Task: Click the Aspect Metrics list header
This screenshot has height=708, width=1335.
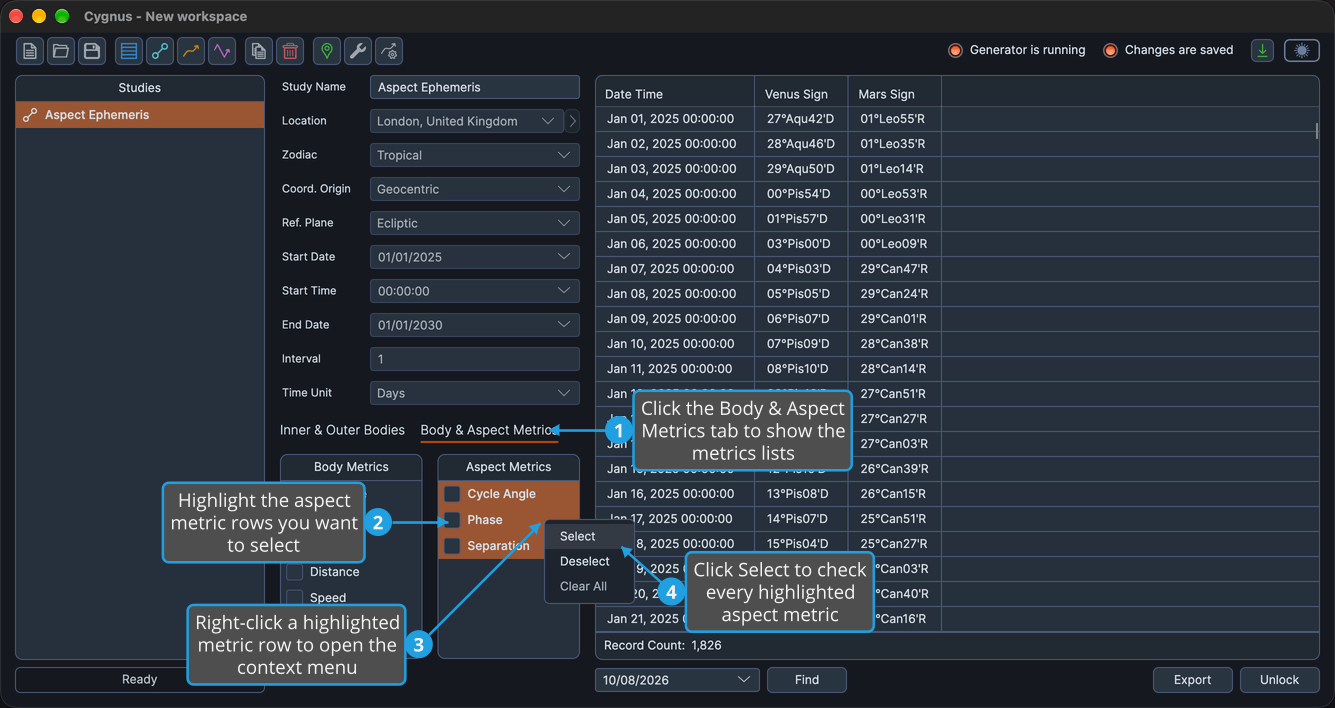Action: (x=508, y=467)
